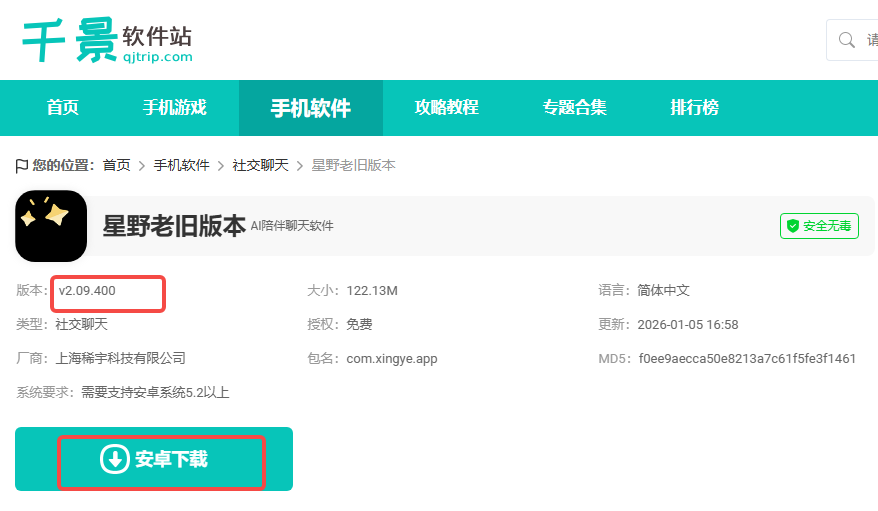
Task: Click the flag icon beside 您的位置
Action: (22, 165)
